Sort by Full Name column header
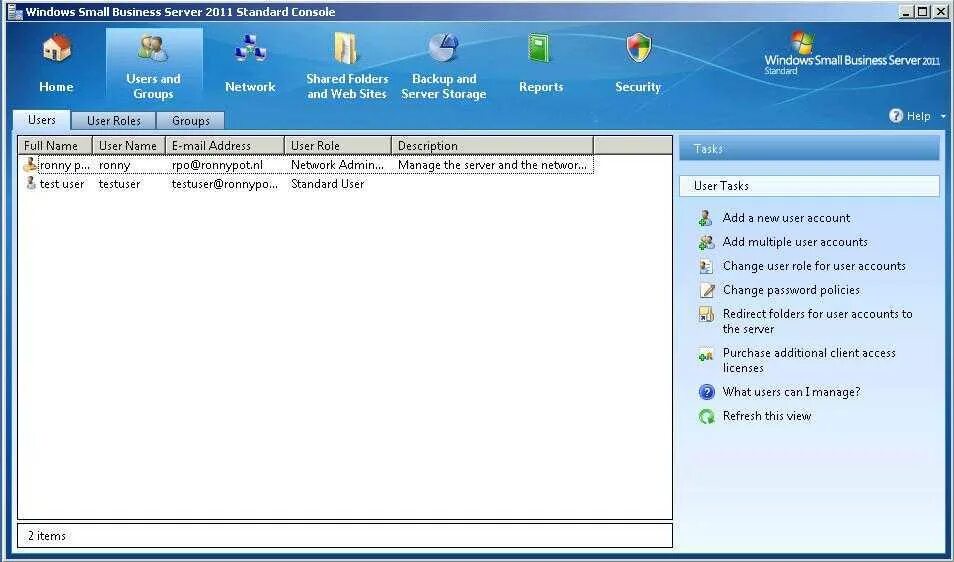The height and width of the screenshot is (562, 954). 55,146
